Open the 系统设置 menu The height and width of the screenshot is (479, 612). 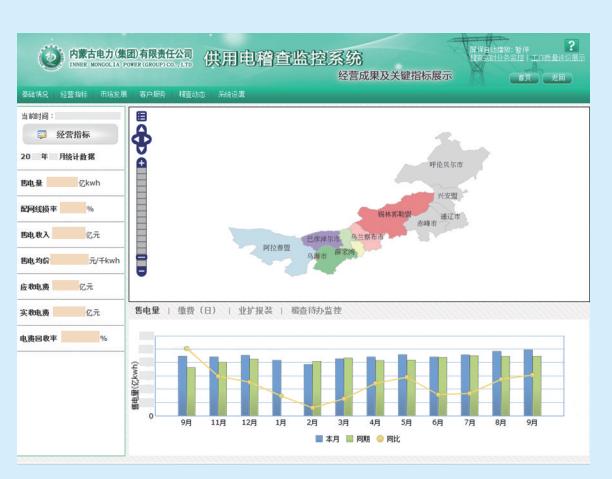coord(232,94)
